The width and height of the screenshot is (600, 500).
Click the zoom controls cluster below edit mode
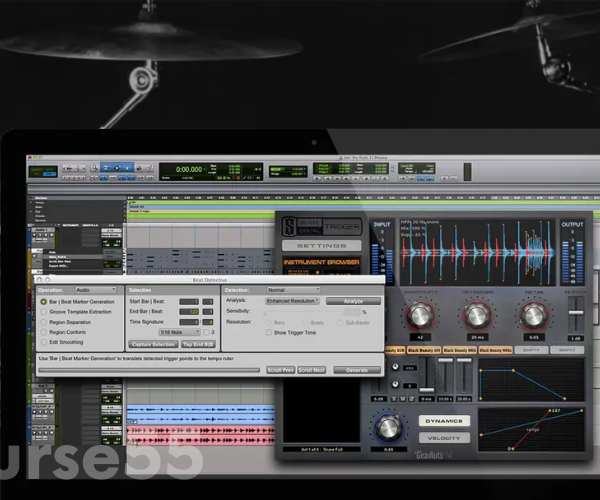(x=73, y=178)
